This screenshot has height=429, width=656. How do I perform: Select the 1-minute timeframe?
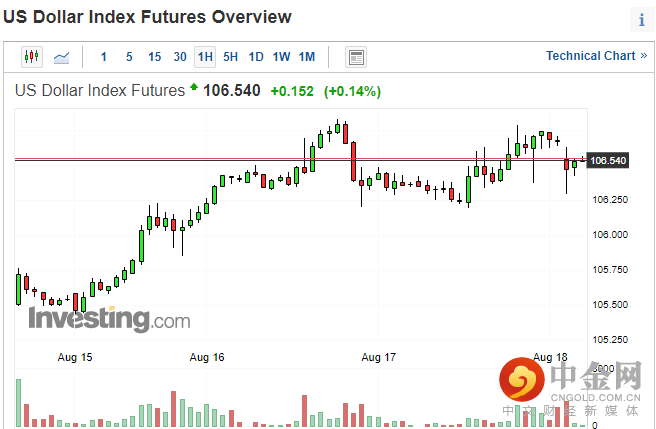pyautogui.click(x=104, y=57)
